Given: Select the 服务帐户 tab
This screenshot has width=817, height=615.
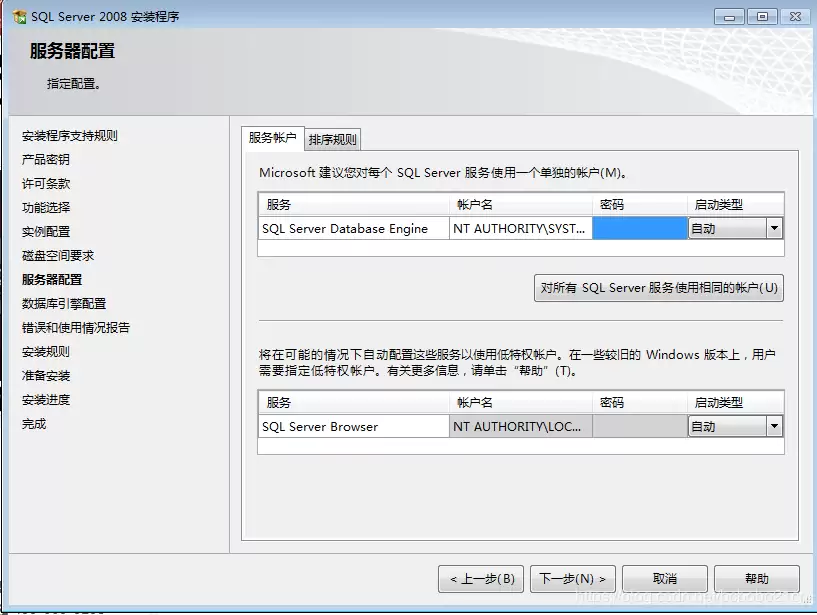Looking at the screenshot, I should point(273,138).
